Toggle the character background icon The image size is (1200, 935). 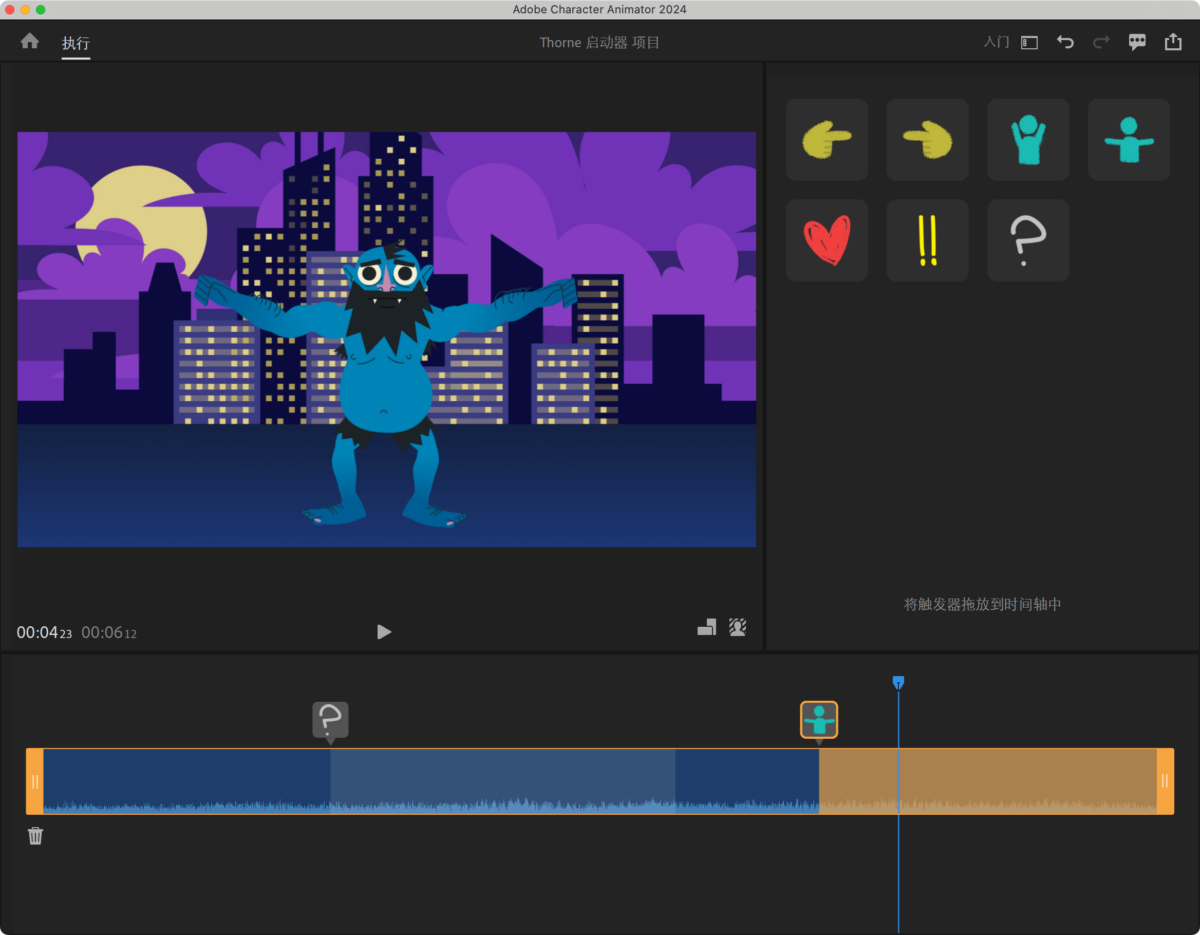(x=738, y=628)
